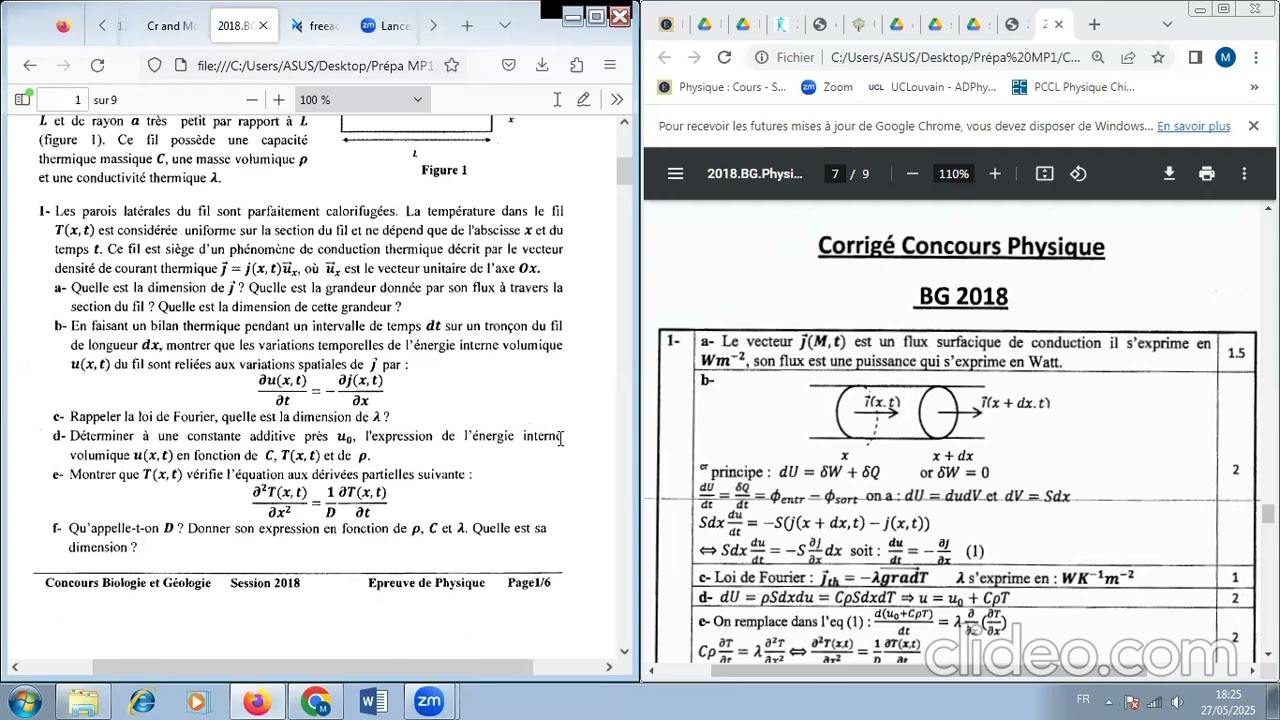1280x720 pixels.
Task: Show earlier Firefox tabs with the left arrow
Action: (102, 26)
